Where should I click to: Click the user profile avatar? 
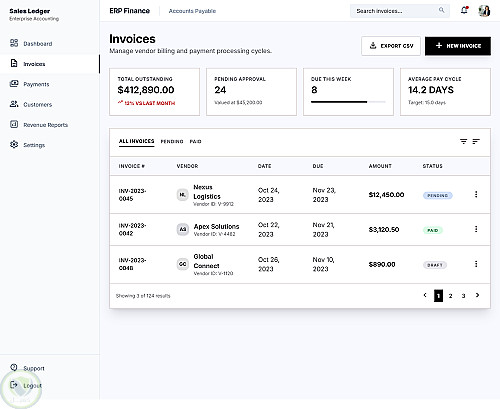click(x=484, y=11)
